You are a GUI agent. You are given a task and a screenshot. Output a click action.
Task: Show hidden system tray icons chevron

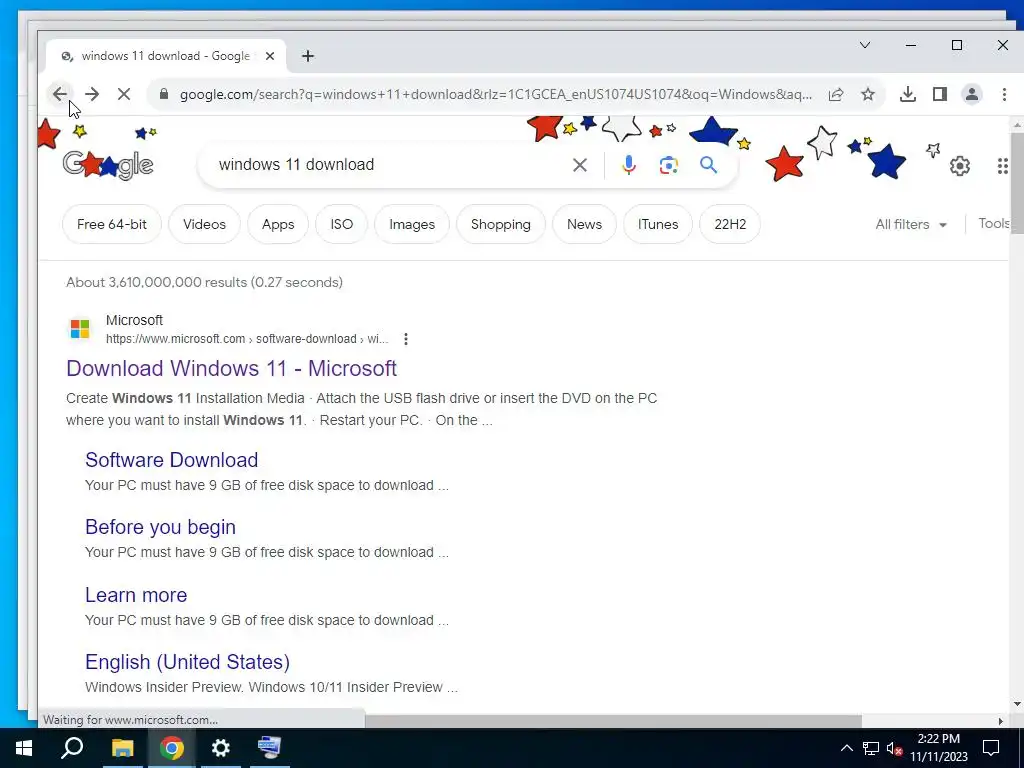click(x=846, y=748)
